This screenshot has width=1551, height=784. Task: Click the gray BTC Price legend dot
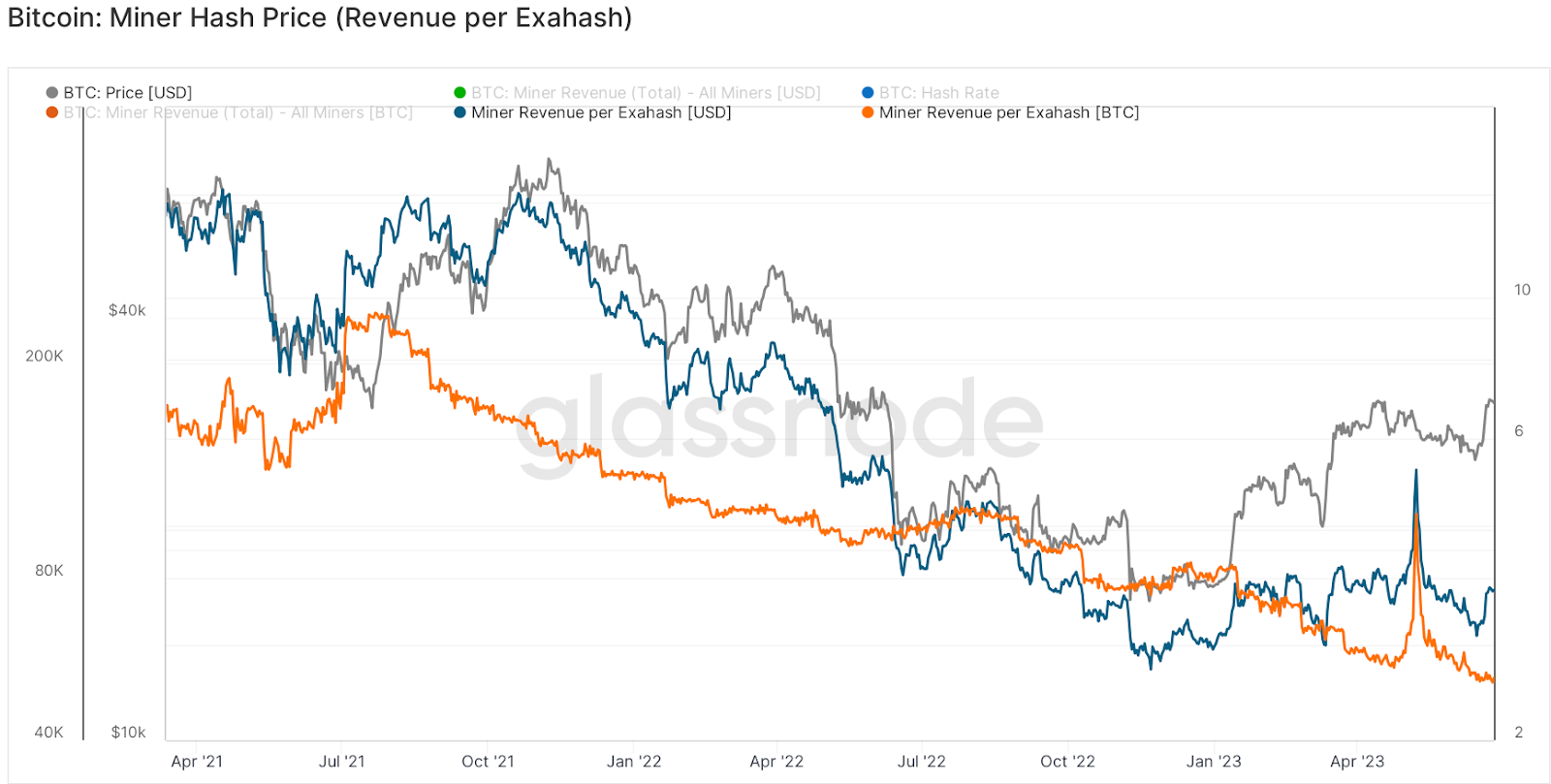[52, 93]
